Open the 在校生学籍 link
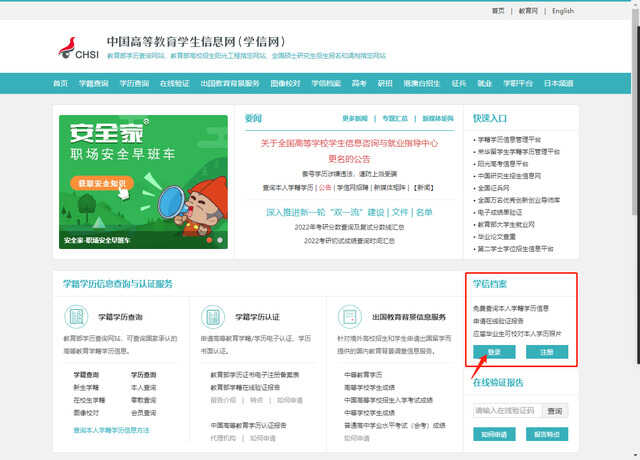 pyautogui.click(x=89, y=400)
